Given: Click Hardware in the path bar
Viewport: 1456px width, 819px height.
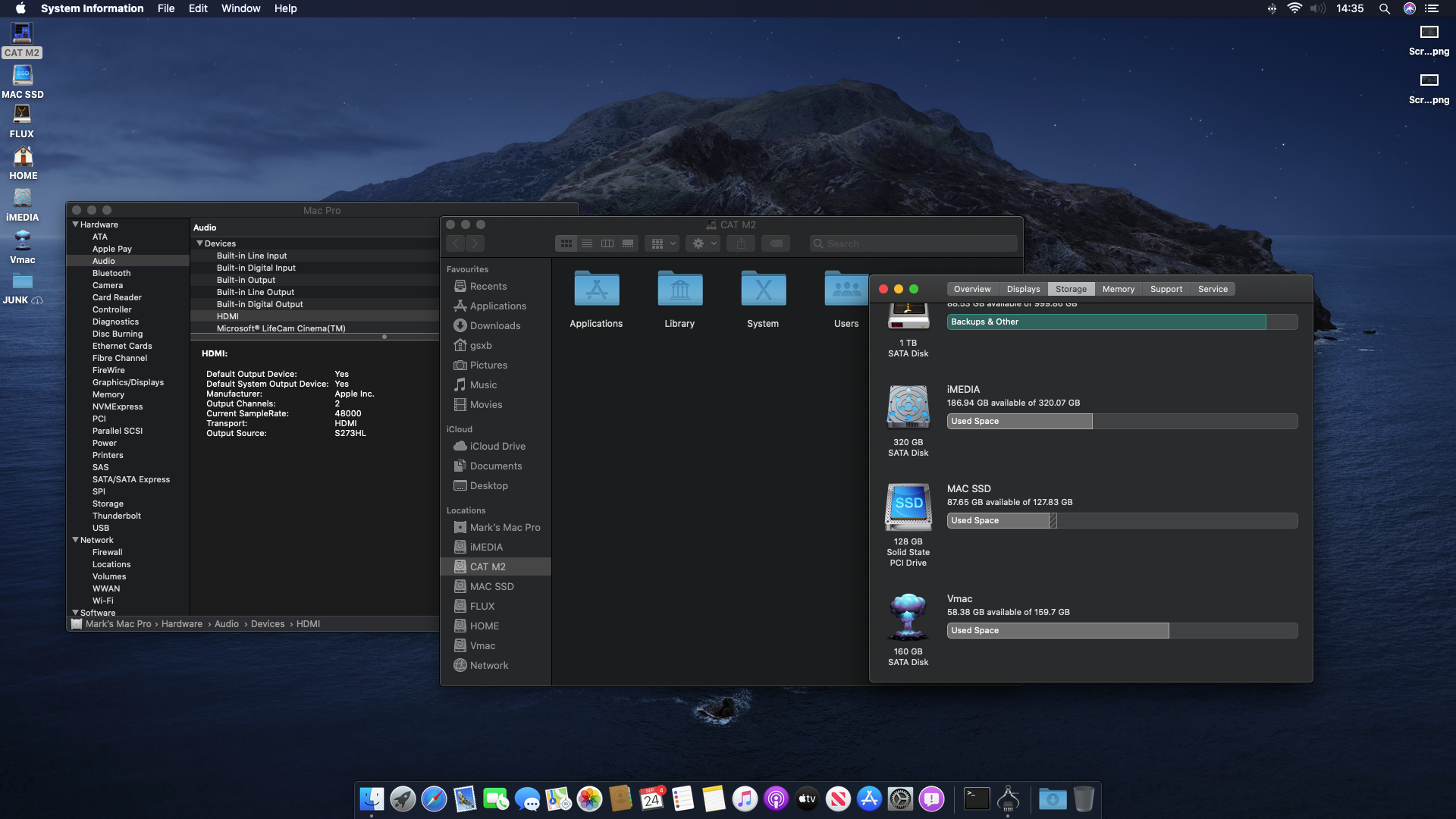Looking at the screenshot, I should [182, 624].
